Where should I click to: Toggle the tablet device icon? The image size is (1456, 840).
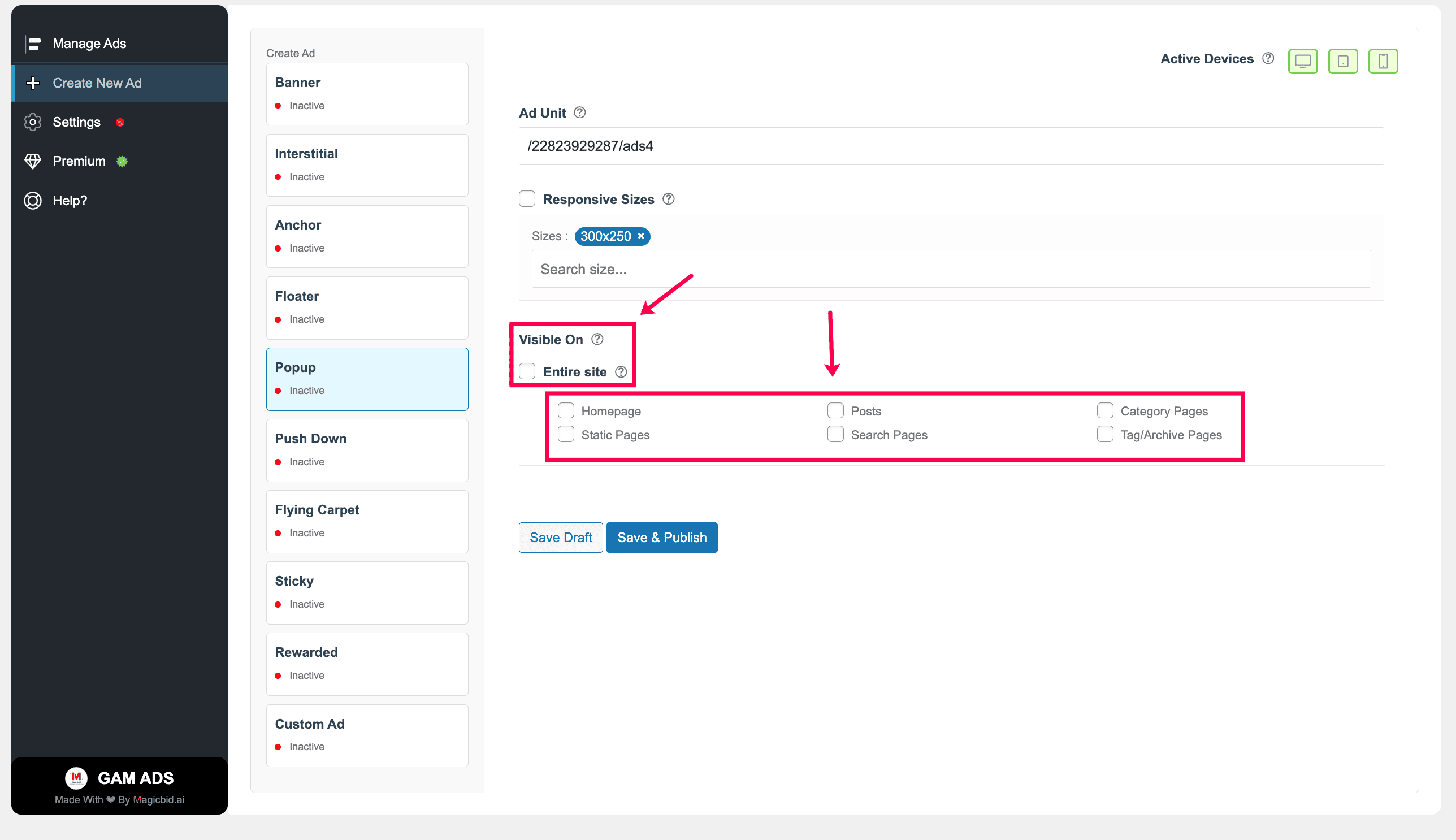(x=1343, y=61)
